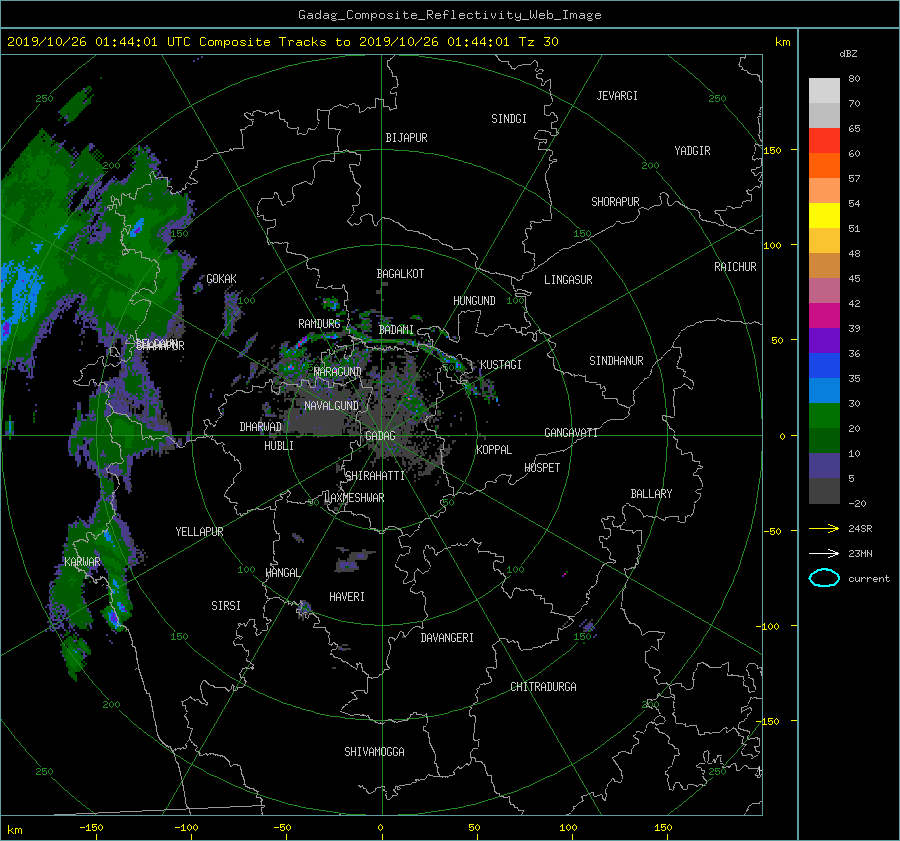The image size is (900, 841).
Task: Click the SHIVAMOGGA city label
Action: (374, 751)
